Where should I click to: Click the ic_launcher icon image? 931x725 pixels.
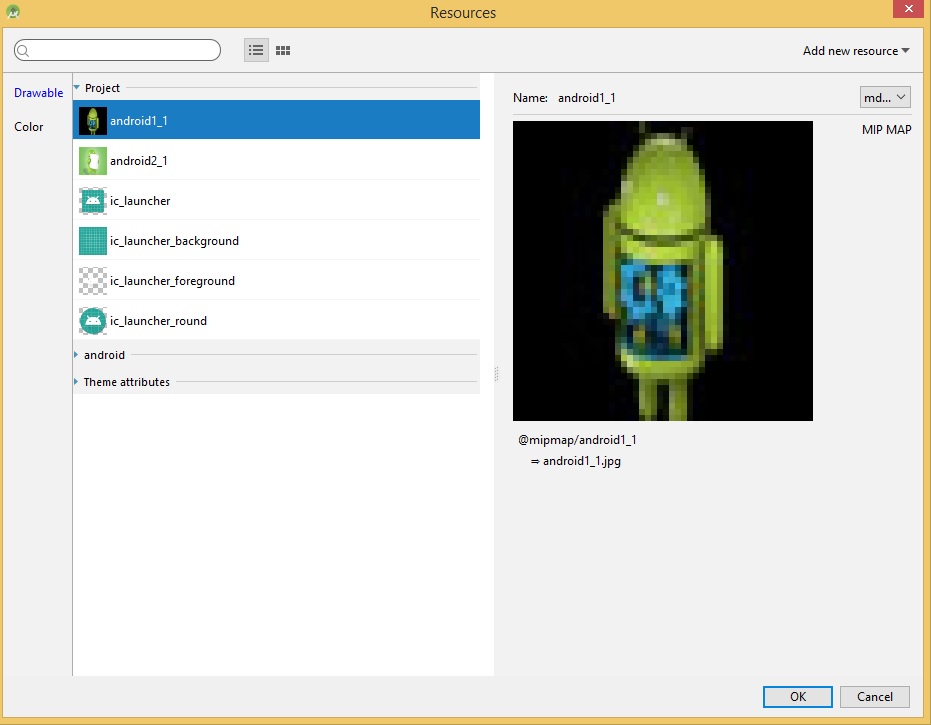(93, 201)
